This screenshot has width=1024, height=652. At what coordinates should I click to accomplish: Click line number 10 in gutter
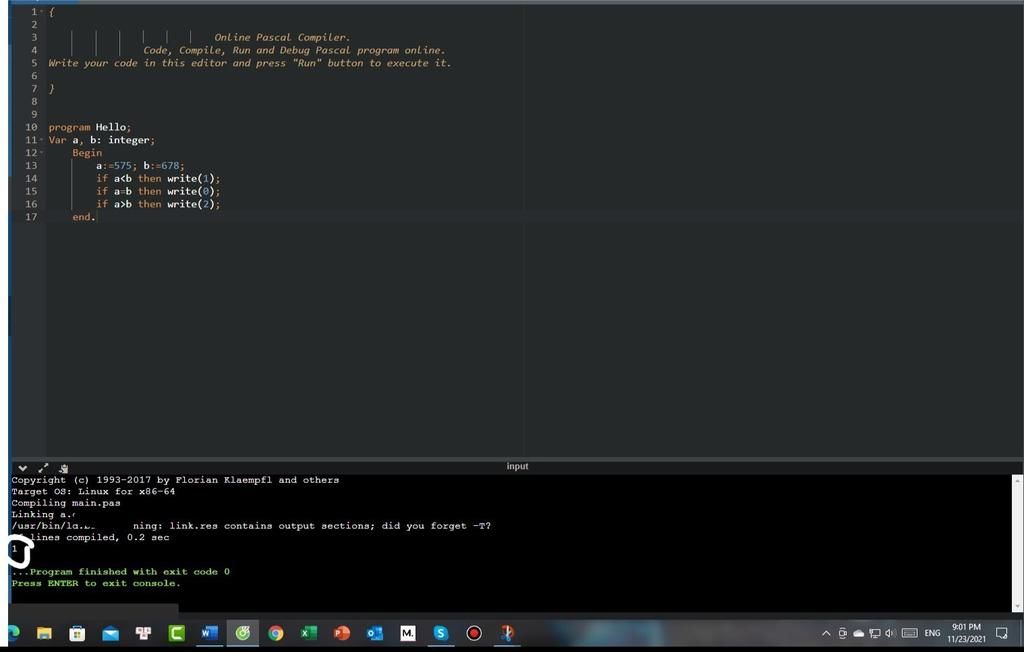(31, 127)
